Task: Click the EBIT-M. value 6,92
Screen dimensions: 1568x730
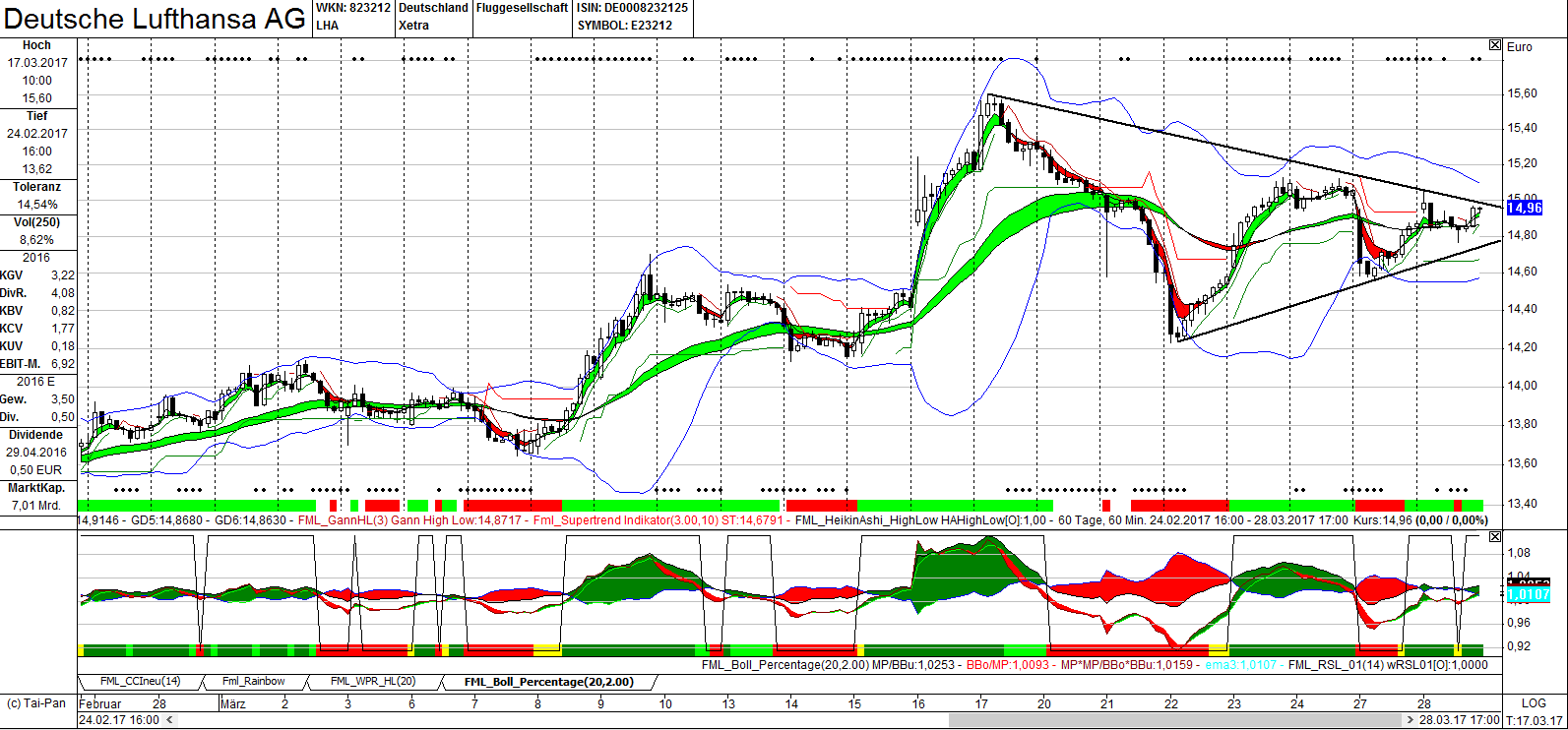Action: (63, 364)
